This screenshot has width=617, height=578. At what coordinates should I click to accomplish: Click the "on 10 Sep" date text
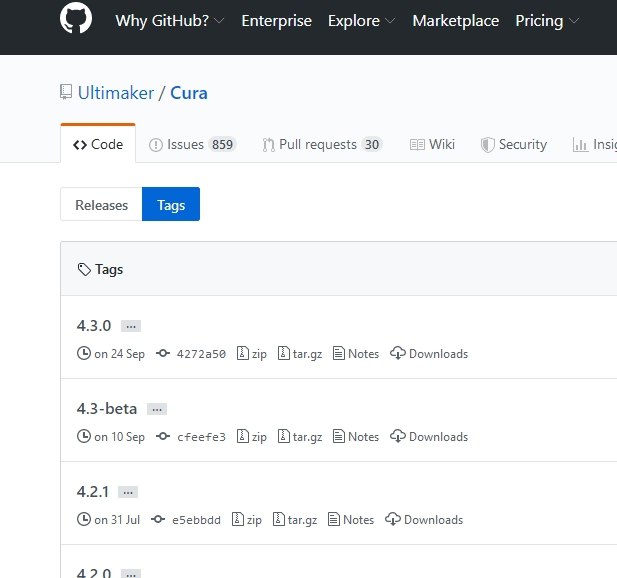[119, 437]
